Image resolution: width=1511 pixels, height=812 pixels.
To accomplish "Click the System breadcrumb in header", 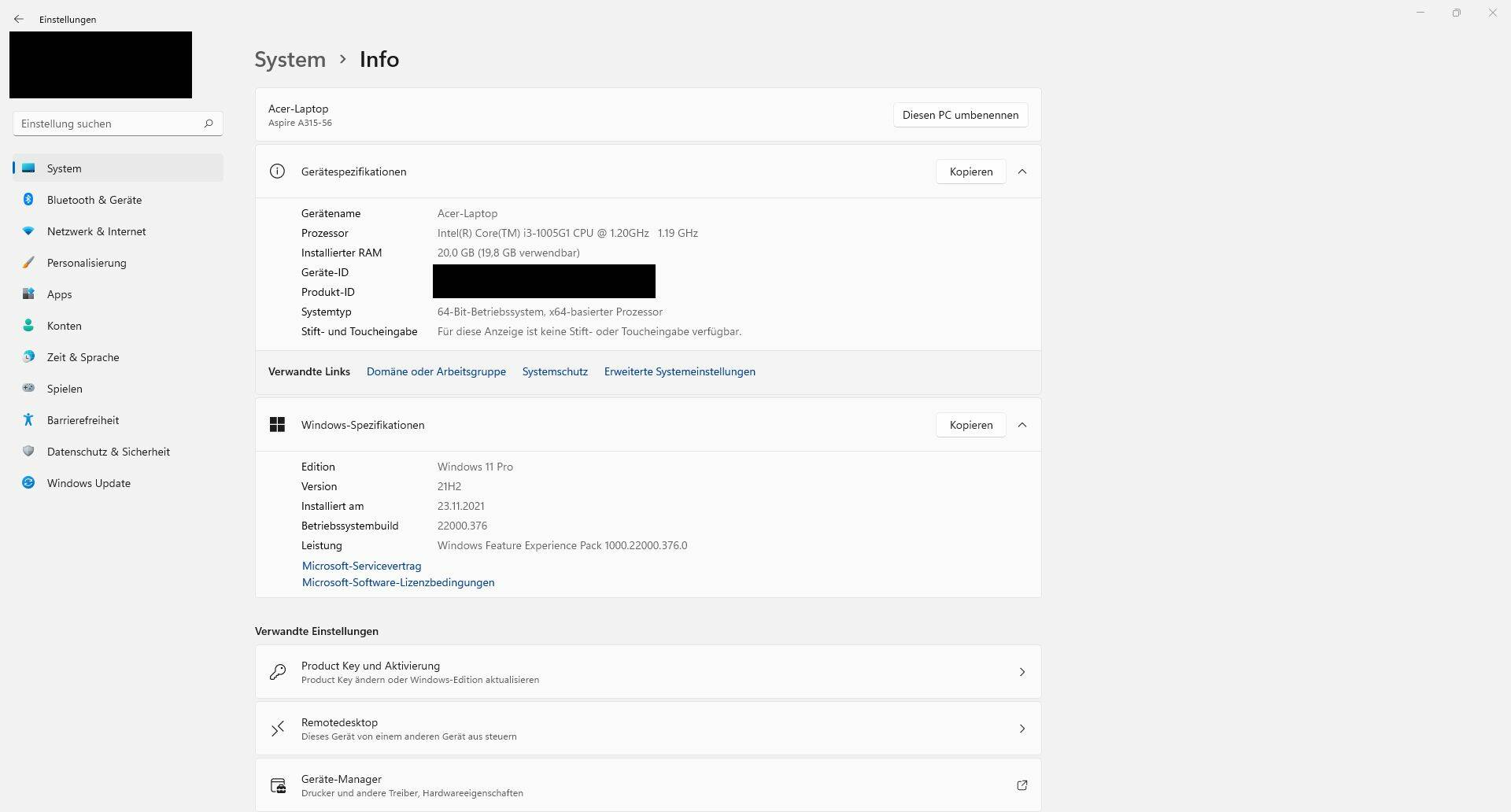I will pos(290,60).
